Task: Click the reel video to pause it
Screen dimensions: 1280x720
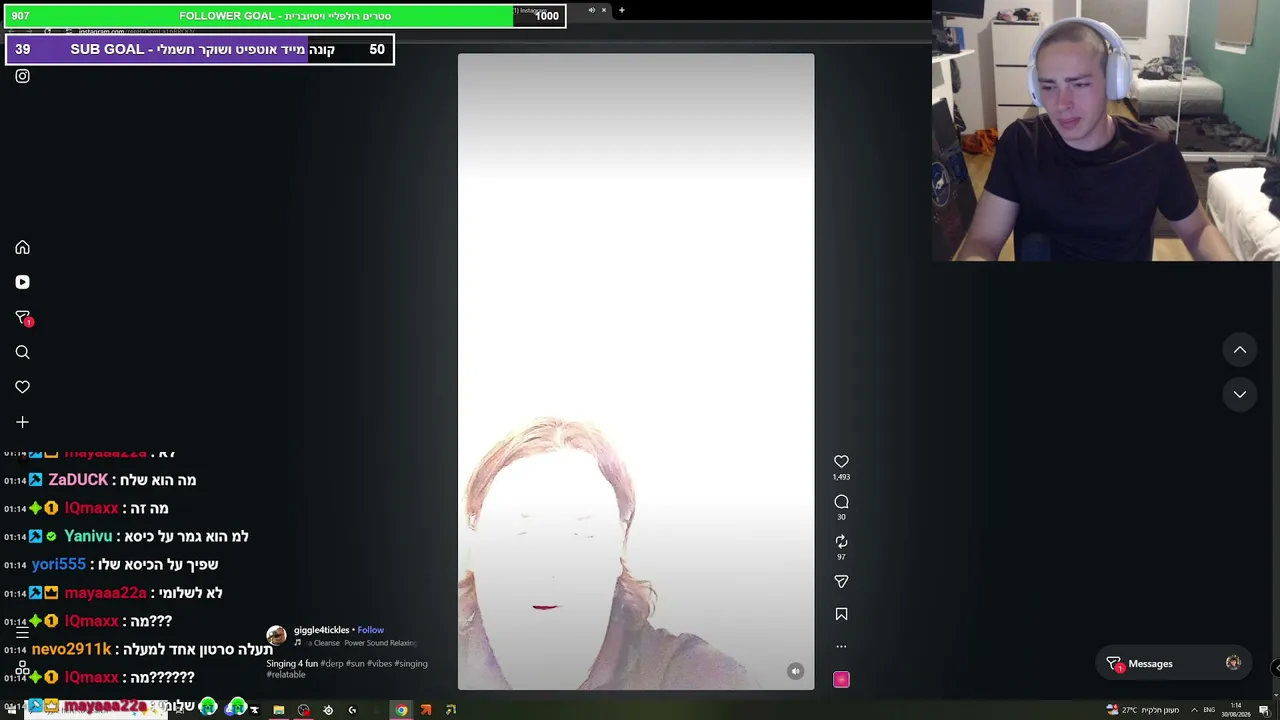Action: (x=636, y=372)
